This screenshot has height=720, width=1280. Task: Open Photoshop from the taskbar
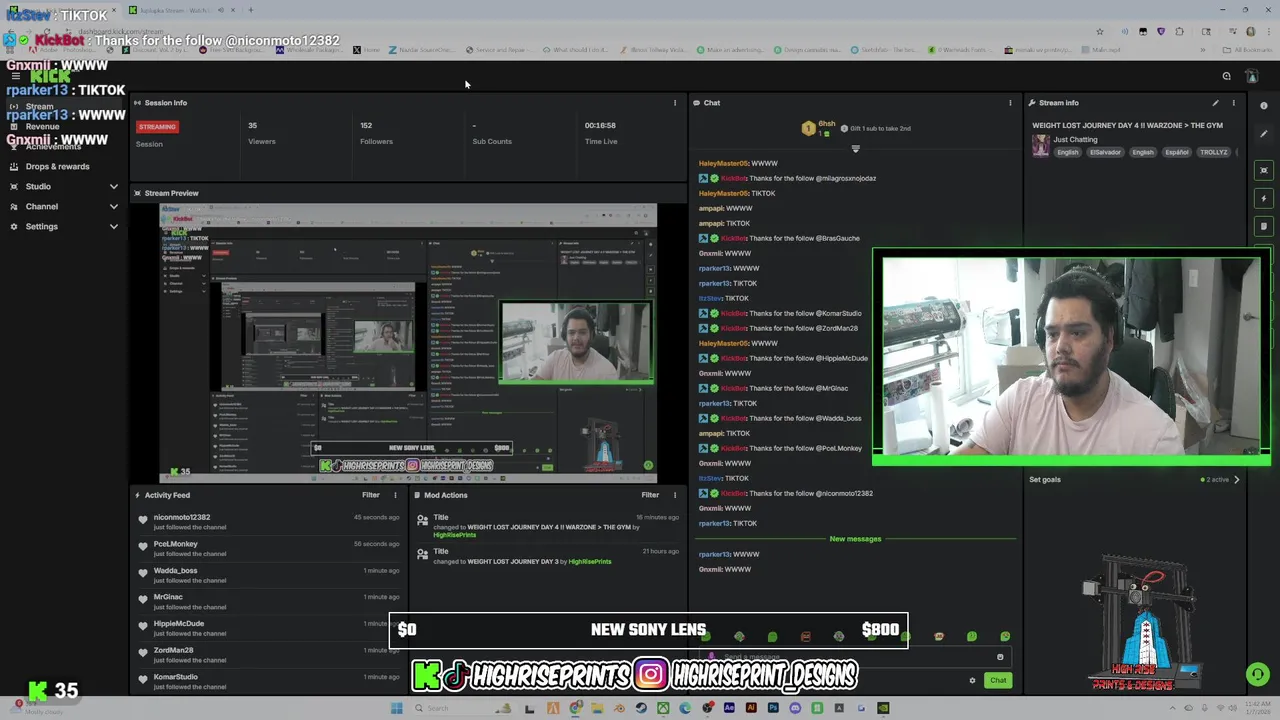coord(773,708)
